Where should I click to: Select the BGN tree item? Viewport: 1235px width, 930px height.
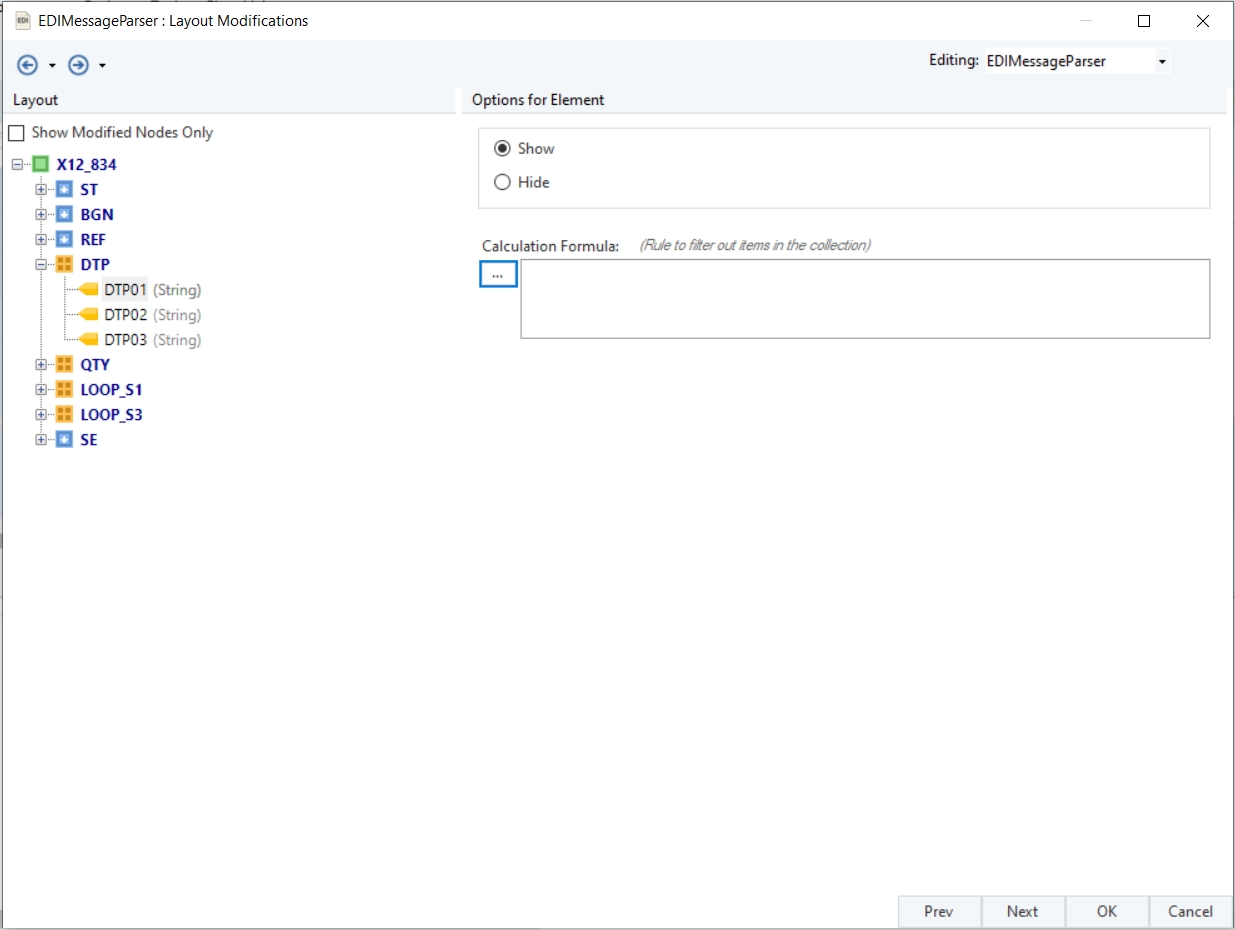(97, 214)
